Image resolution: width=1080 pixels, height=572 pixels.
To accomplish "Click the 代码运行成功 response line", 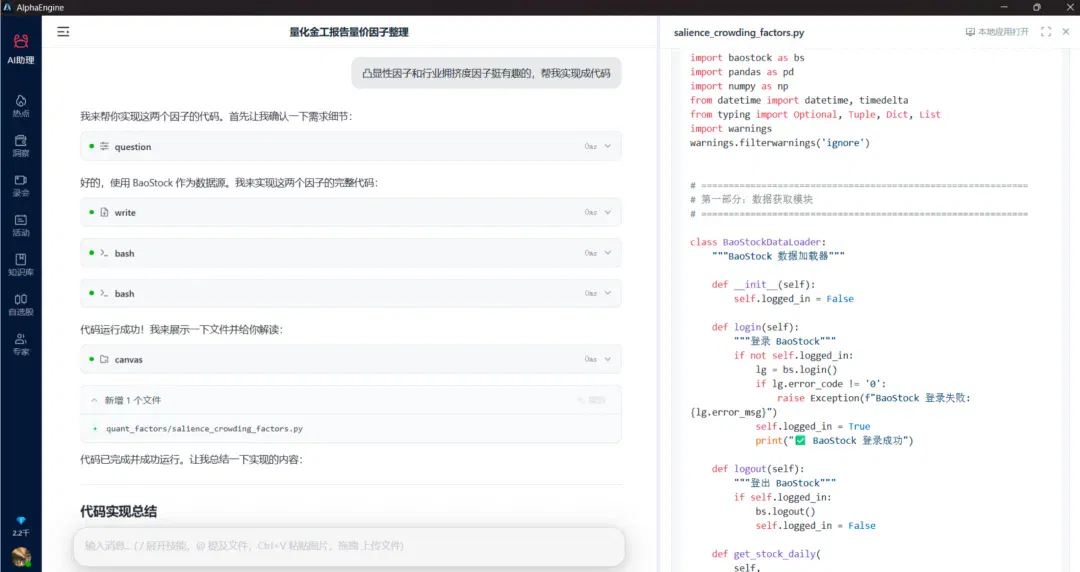I will click(182, 329).
